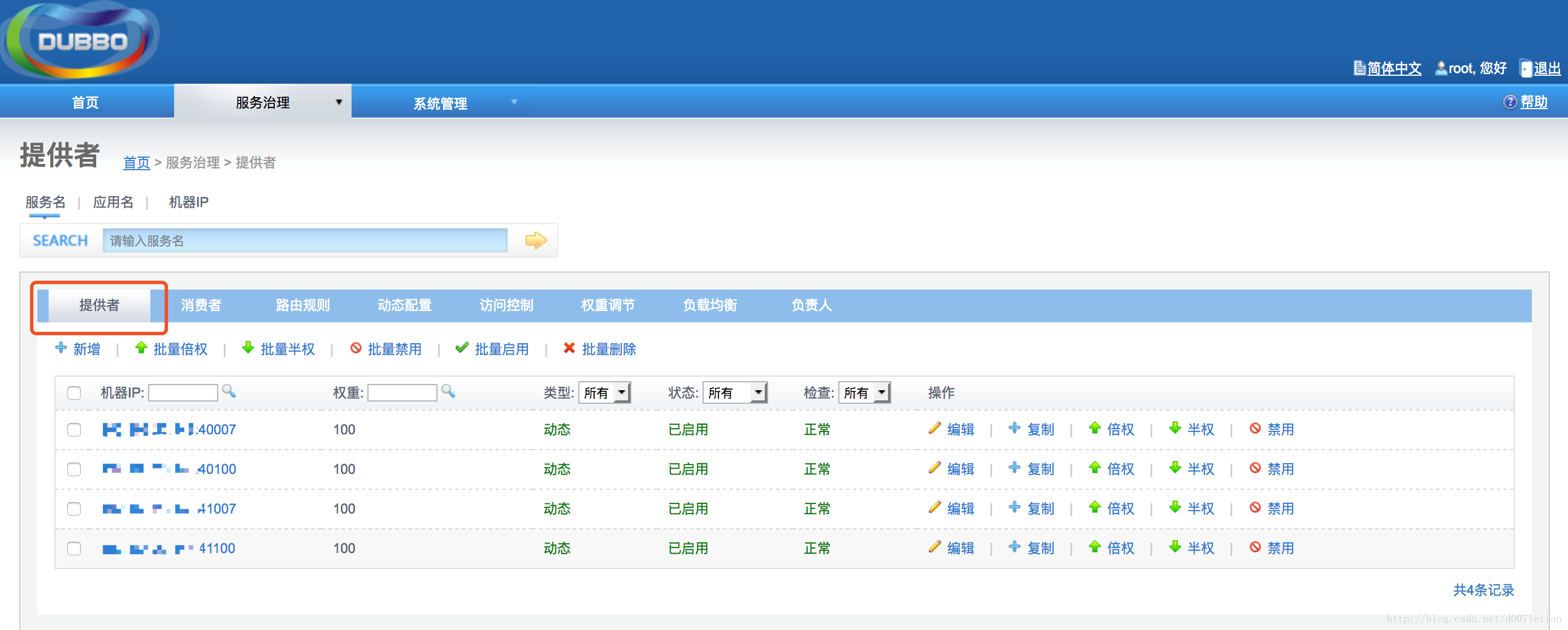
Task: Switch to the 路由规则 tab
Action: coord(302,305)
